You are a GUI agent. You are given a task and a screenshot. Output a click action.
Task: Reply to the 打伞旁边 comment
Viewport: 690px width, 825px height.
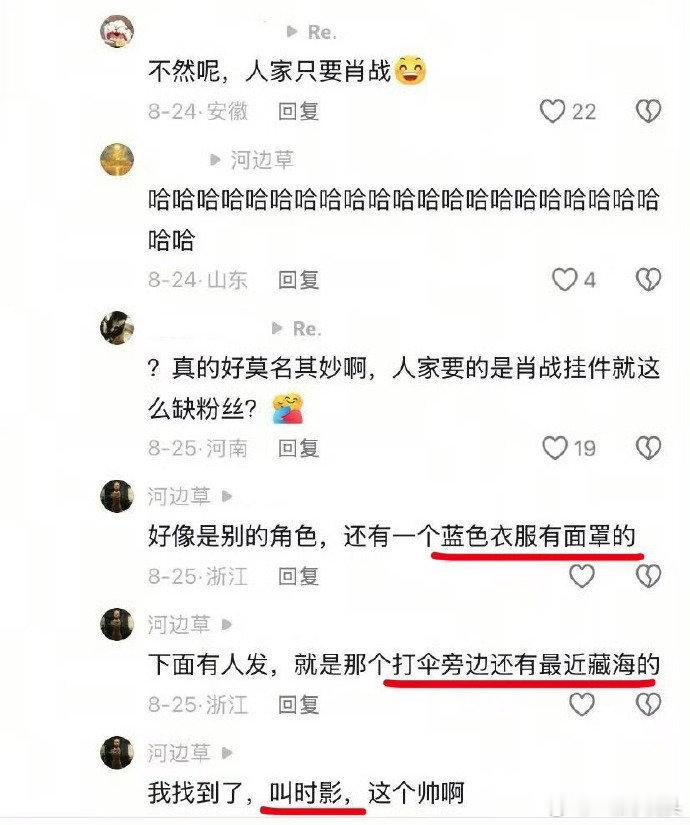click(x=298, y=705)
